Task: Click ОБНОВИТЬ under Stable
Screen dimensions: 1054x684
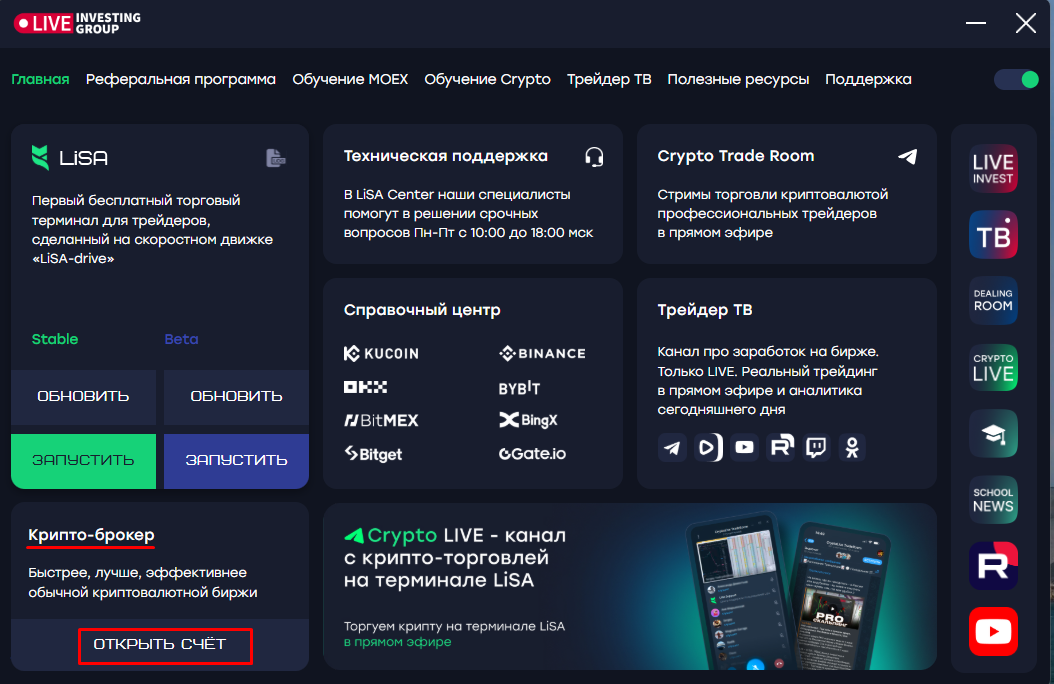Action: pos(83,396)
